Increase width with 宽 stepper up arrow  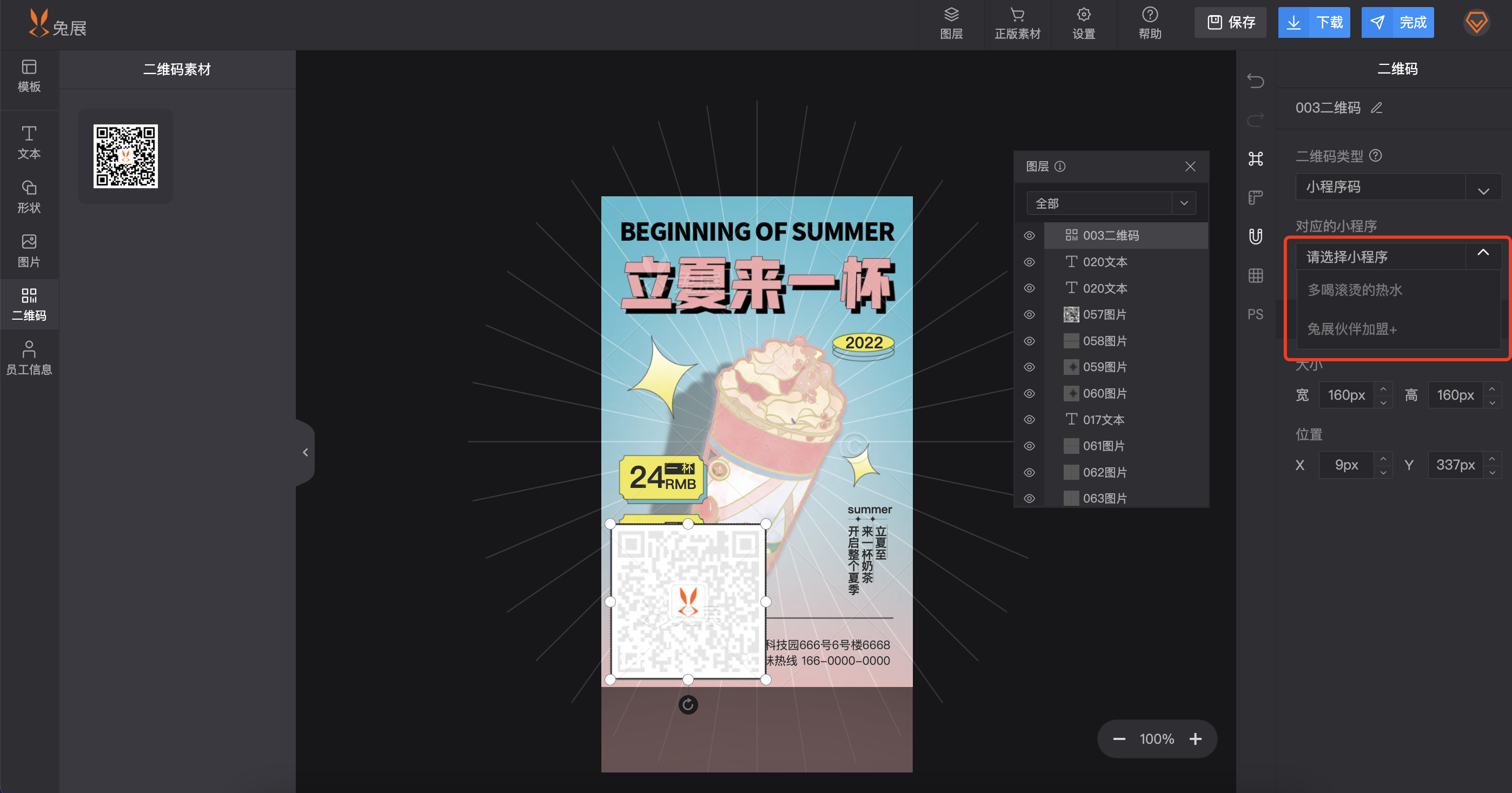[x=1383, y=388]
